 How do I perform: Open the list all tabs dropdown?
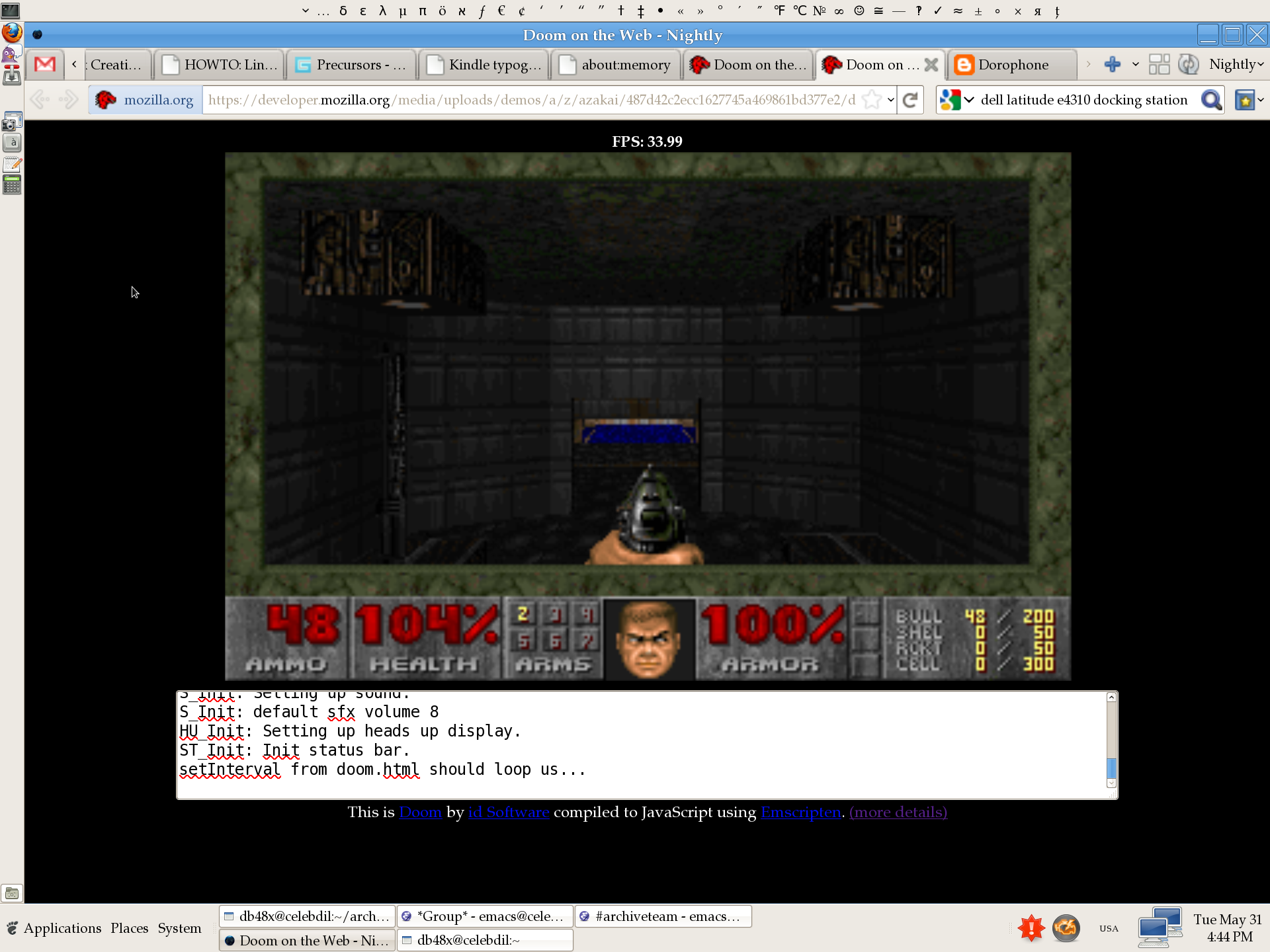[1136, 64]
